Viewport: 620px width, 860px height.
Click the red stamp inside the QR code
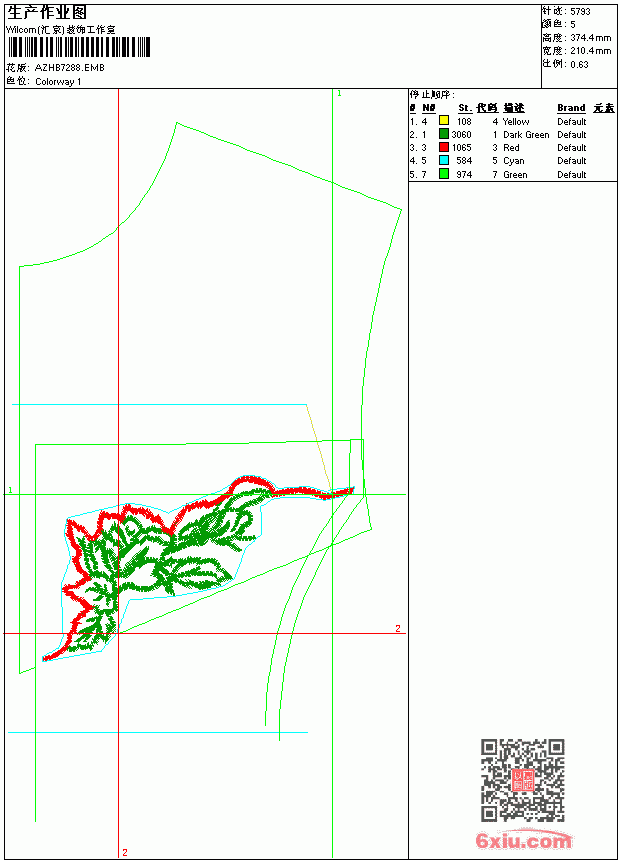pyautogui.click(x=522, y=780)
